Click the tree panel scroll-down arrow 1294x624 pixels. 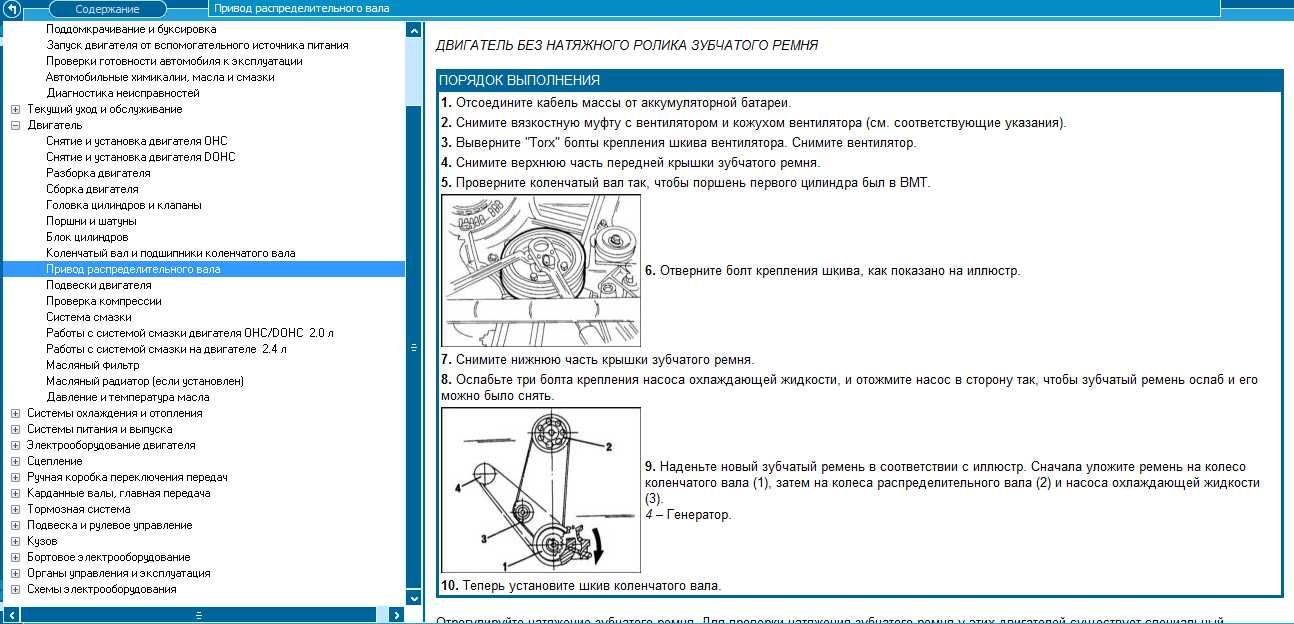point(414,598)
